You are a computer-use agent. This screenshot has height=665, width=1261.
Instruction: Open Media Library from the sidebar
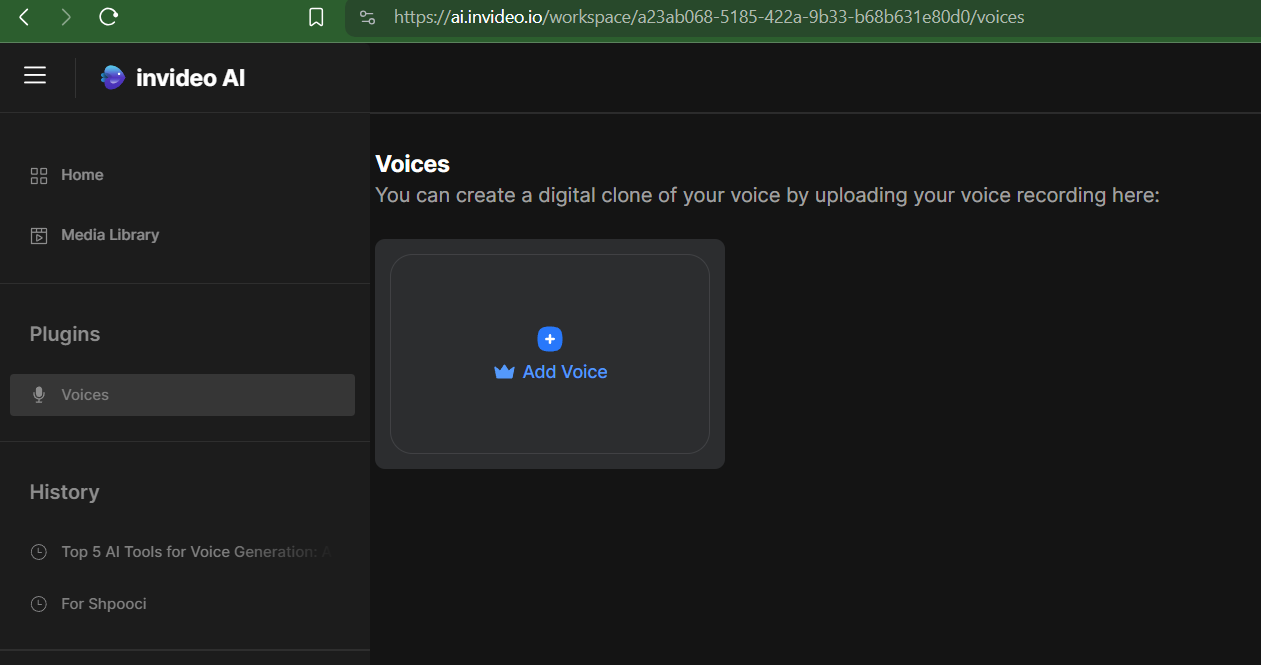[110, 235]
